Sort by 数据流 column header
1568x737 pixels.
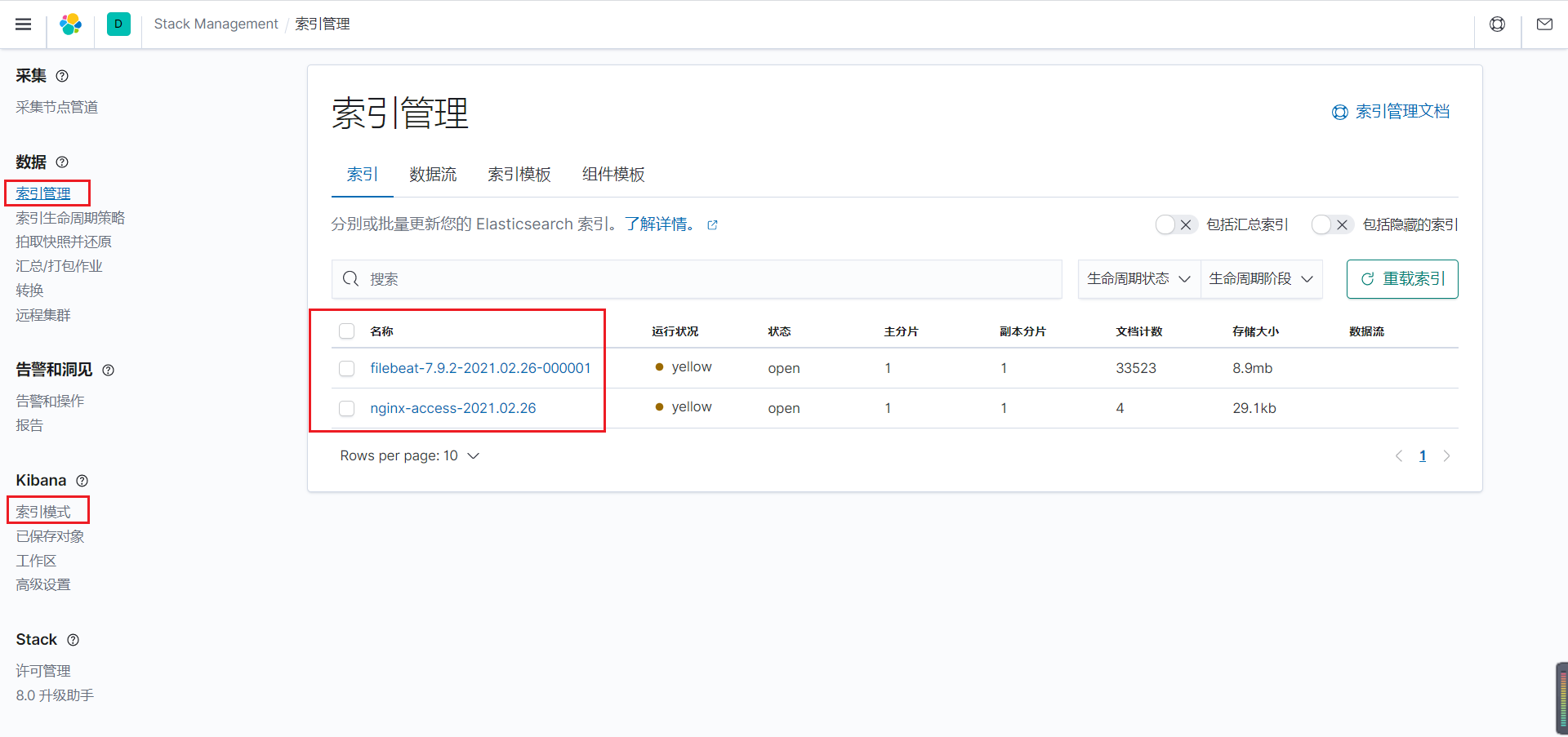coord(1366,332)
